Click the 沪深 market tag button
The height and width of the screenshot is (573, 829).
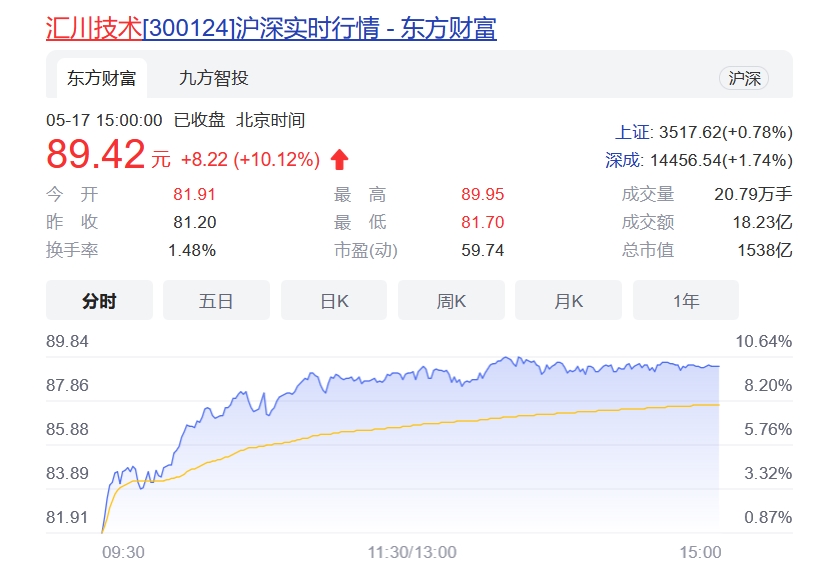coord(744,78)
